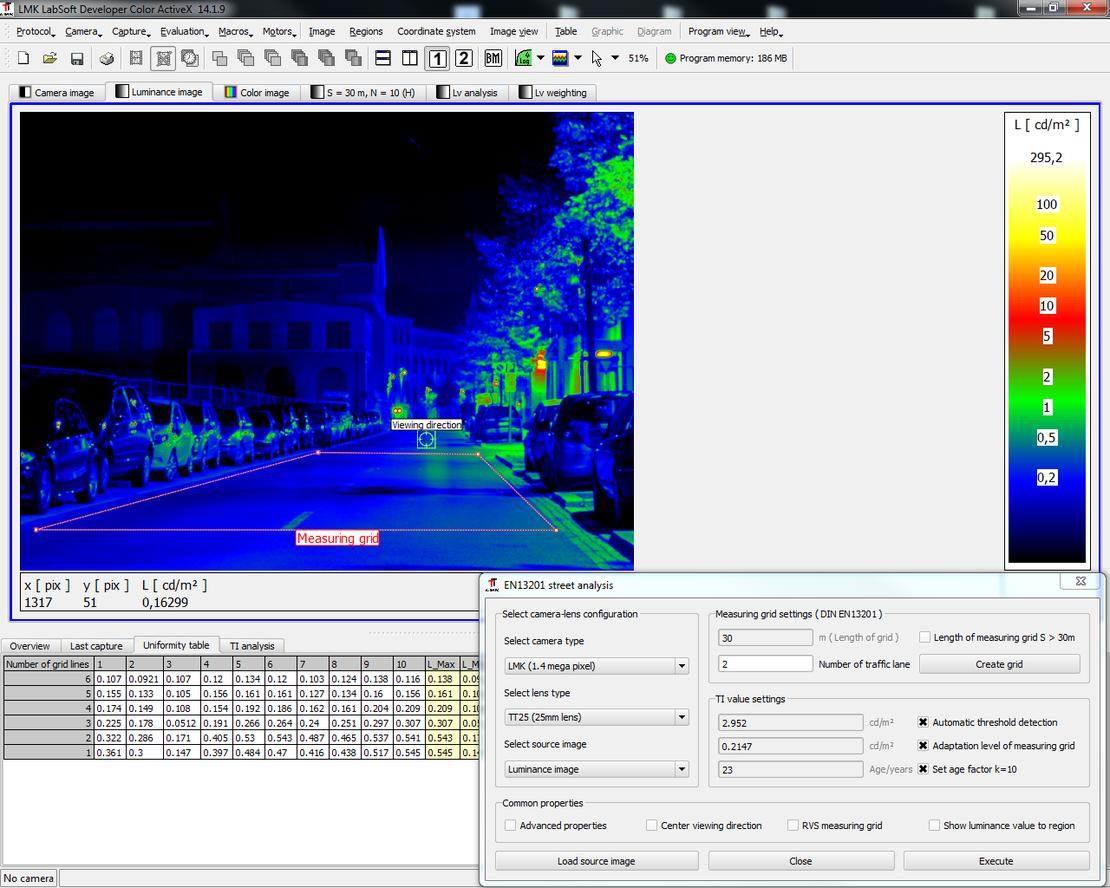1110x888 pixels.
Task: Open the camera type dropdown LMK (1.4 mega pixel)
Action: 597,666
